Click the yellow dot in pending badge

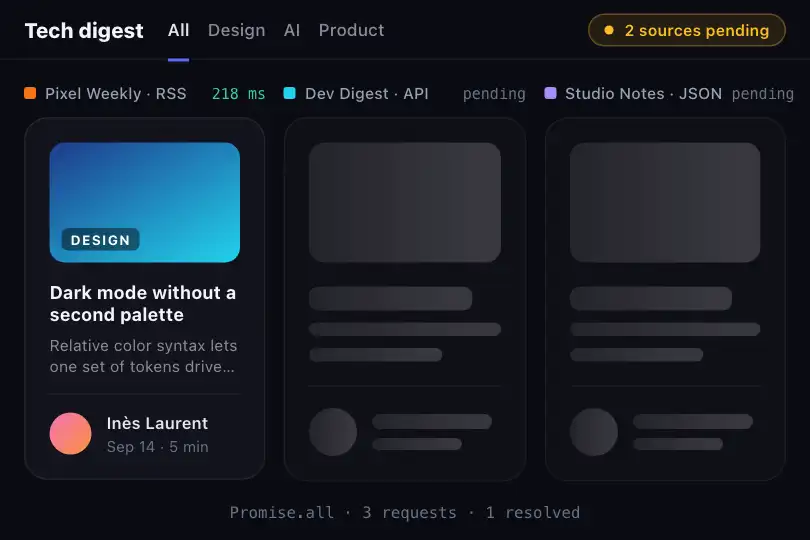pos(609,30)
